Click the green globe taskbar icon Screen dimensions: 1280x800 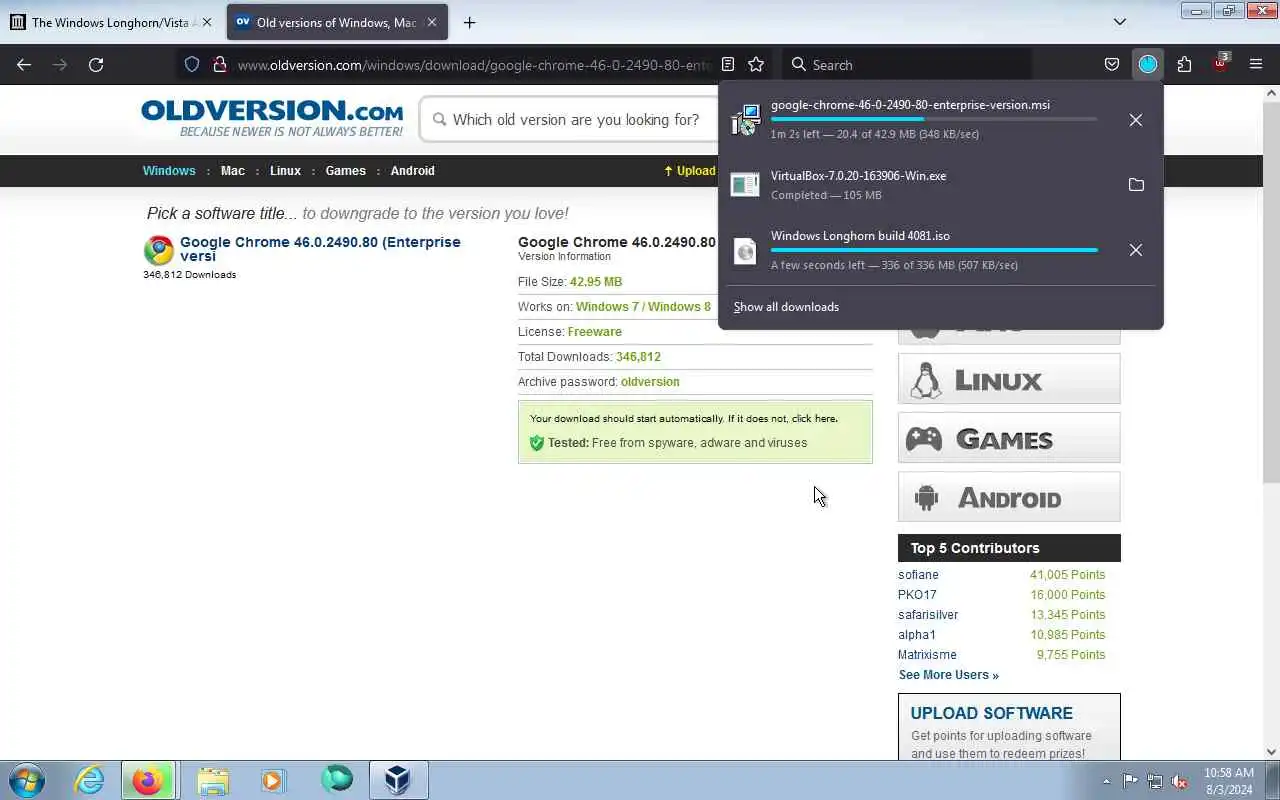(x=337, y=779)
